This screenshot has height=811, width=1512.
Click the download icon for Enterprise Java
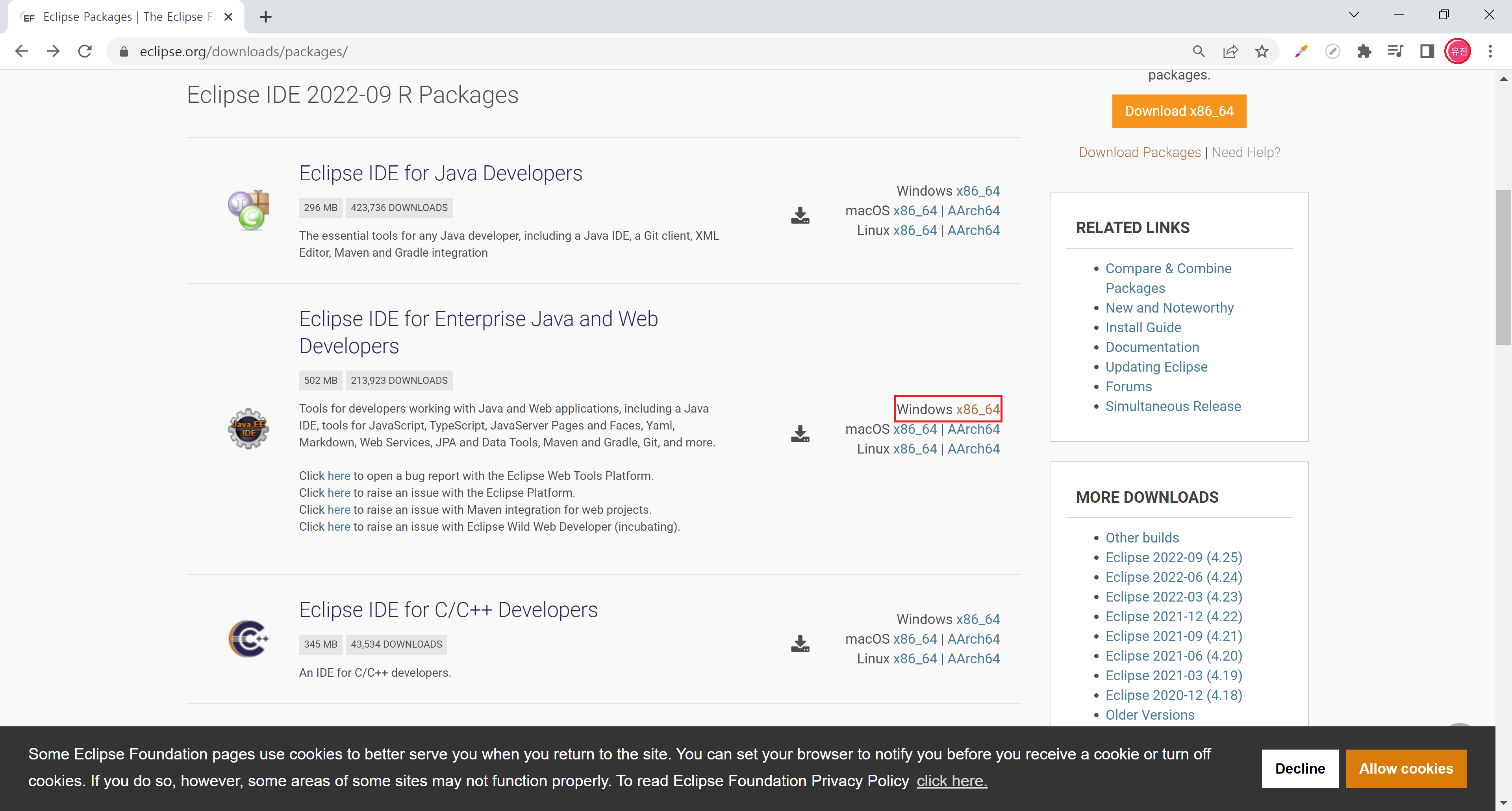[800, 434]
